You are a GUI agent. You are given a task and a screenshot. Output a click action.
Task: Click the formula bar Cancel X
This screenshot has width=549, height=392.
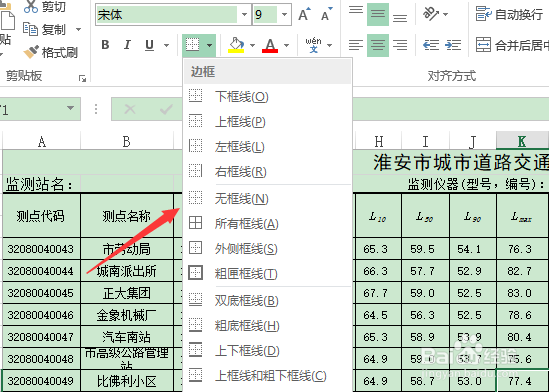[130, 109]
